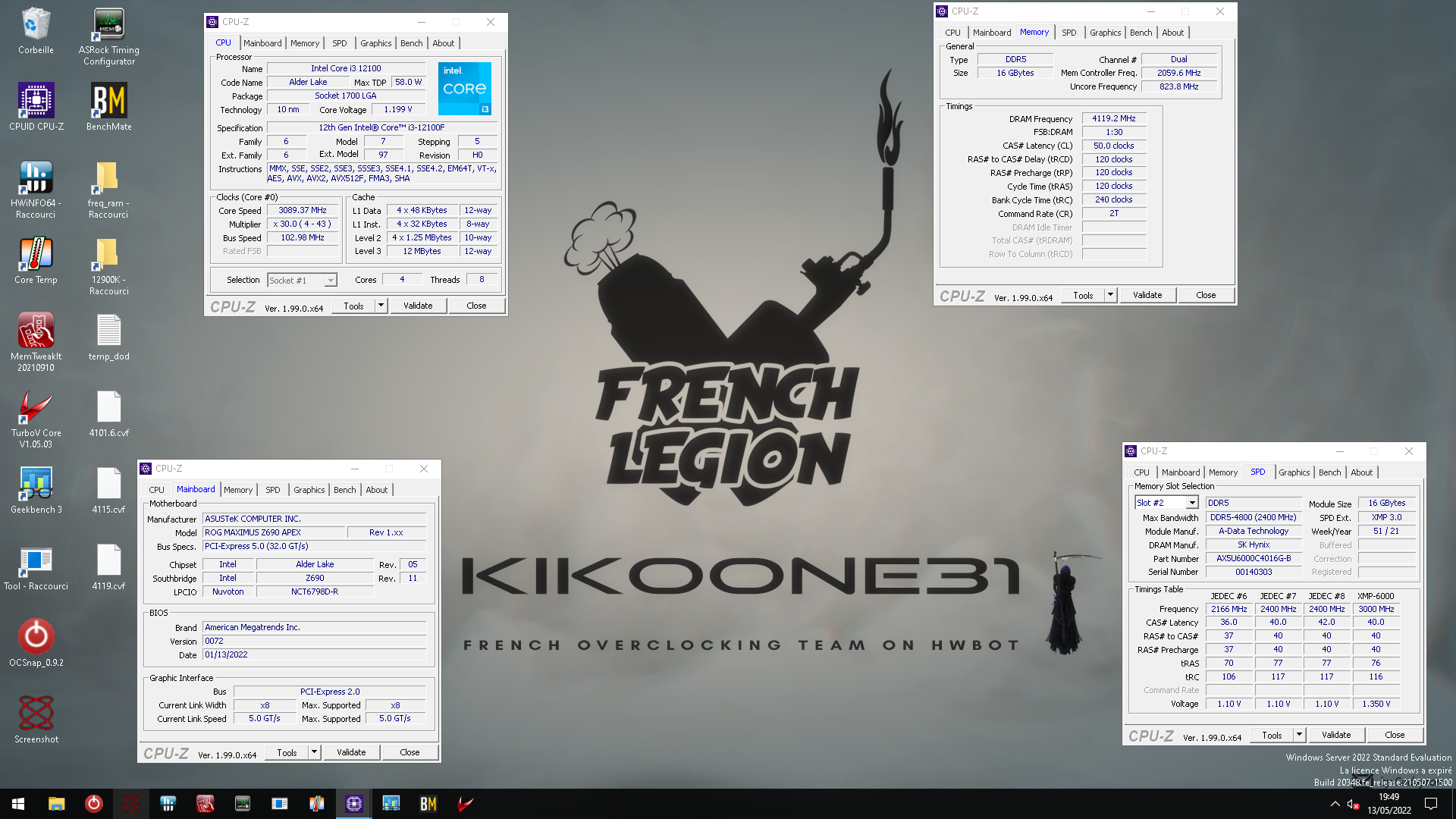Open TurboV Core icon in taskbar

466,804
